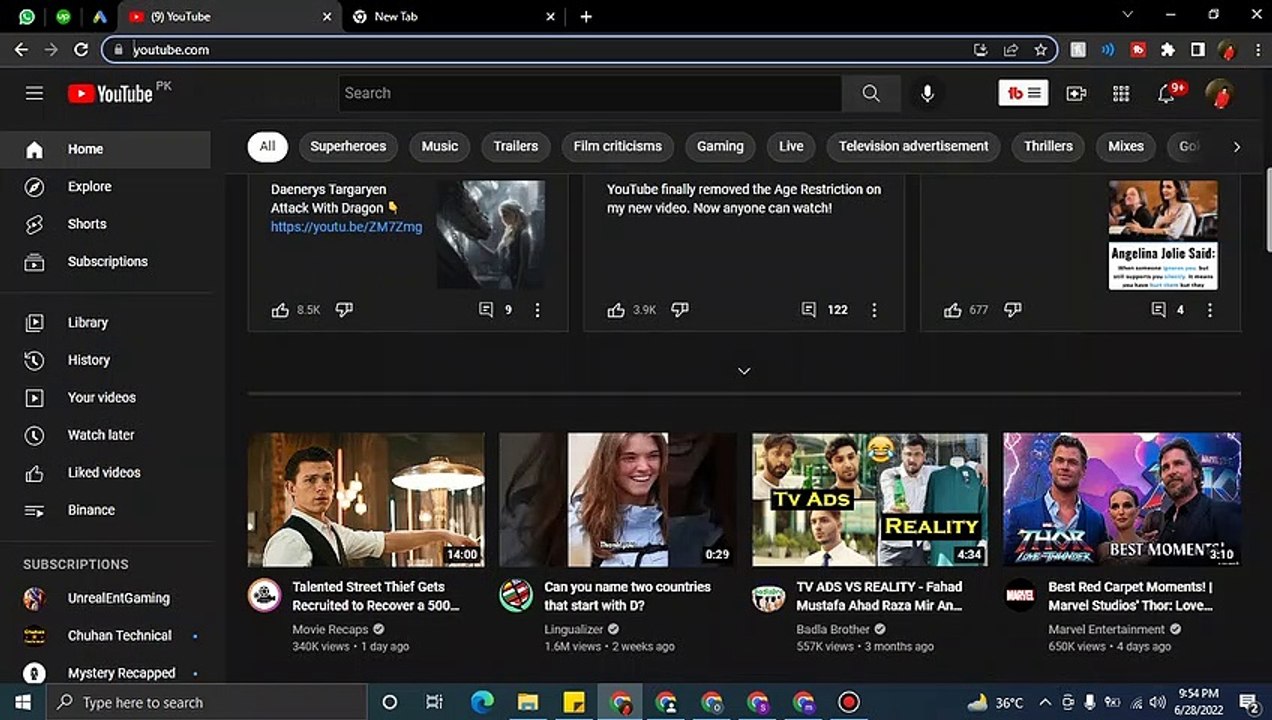Play the Thor Best Red Carpet Moments thumbnail
The height and width of the screenshot is (720, 1272).
pos(1122,500)
